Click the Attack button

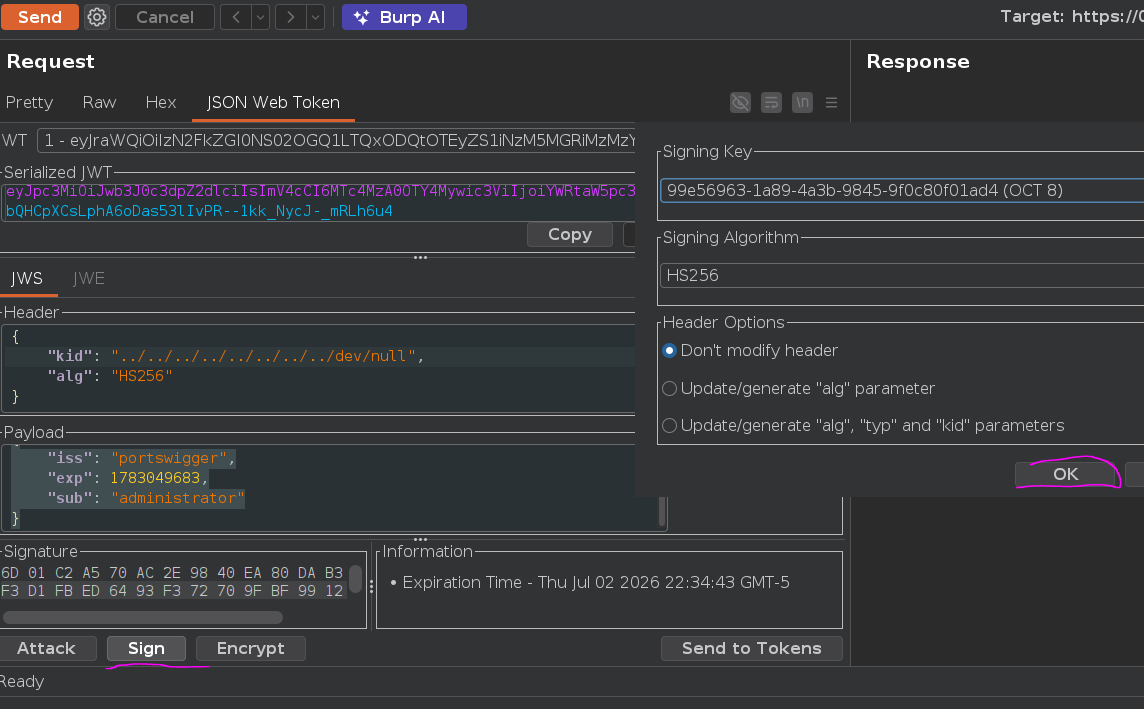[x=47, y=648]
